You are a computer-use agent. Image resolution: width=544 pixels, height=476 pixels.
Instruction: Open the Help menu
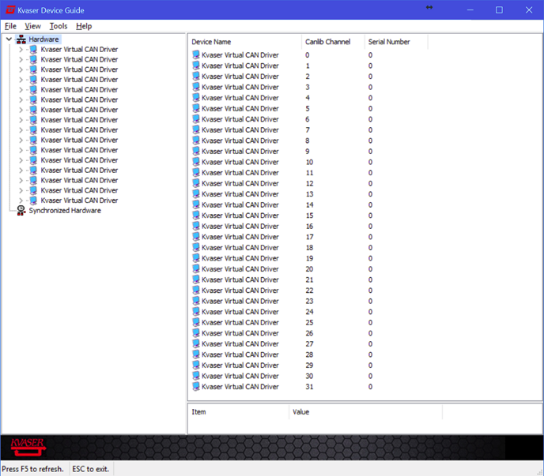point(84,26)
